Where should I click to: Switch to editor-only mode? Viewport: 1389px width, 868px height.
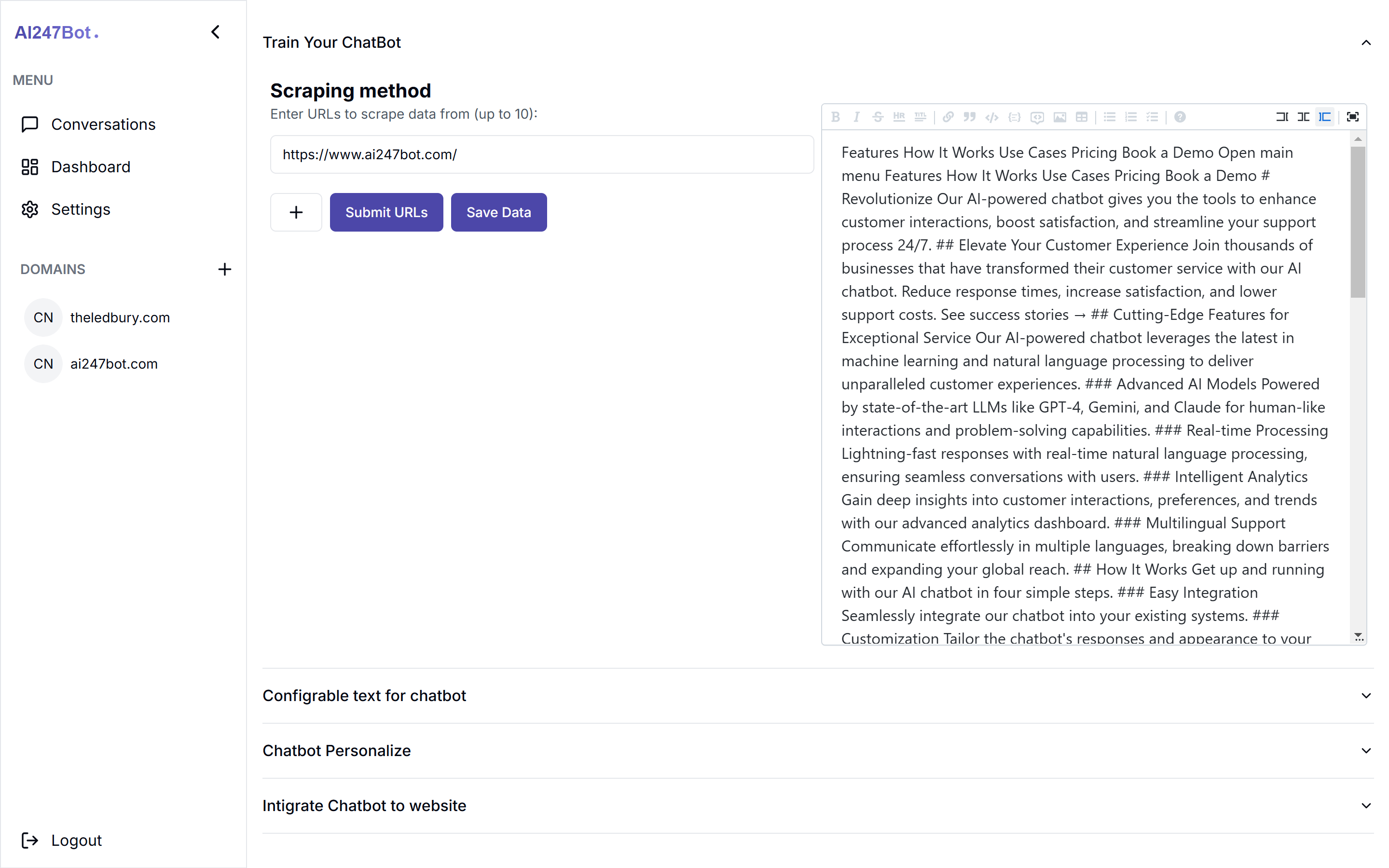pyautogui.click(x=1282, y=117)
